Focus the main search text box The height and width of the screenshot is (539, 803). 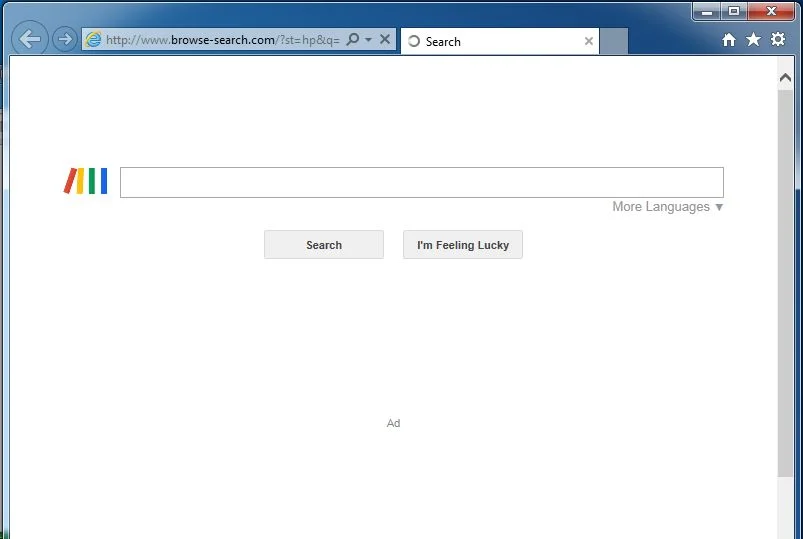point(421,182)
